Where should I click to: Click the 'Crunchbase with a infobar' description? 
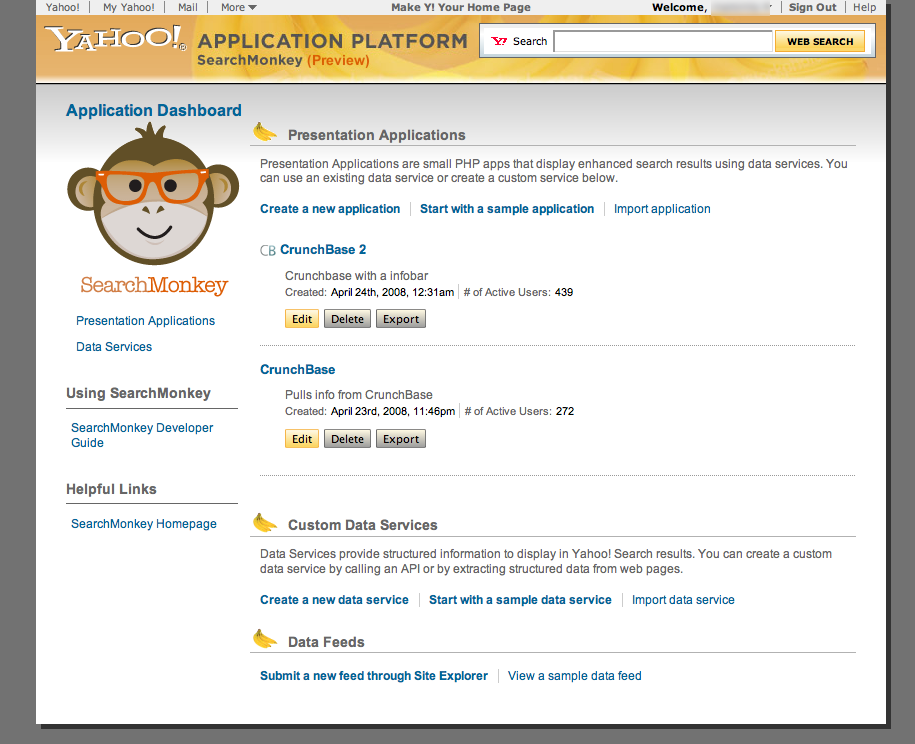click(x=357, y=276)
